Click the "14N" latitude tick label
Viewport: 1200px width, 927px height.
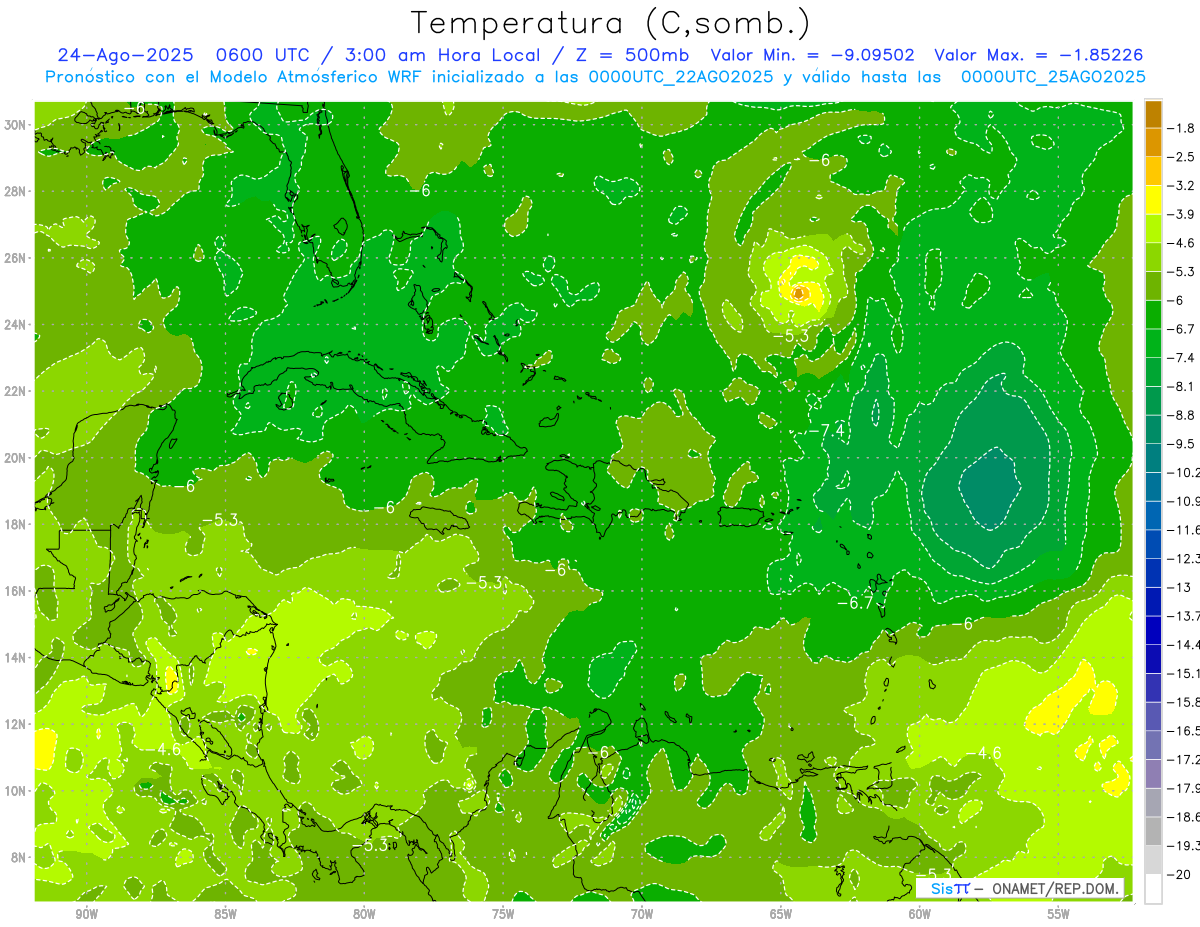coord(17,657)
